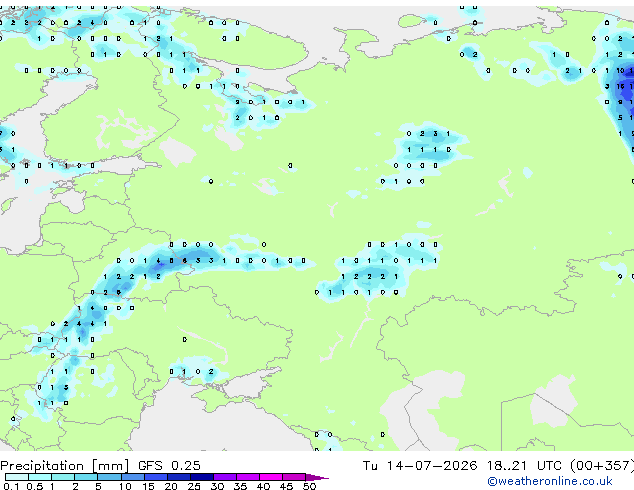This screenshot has width=634, height=490.
Task: Click the '18..21 UTC' time range text
Action: [x=524, y=466]
